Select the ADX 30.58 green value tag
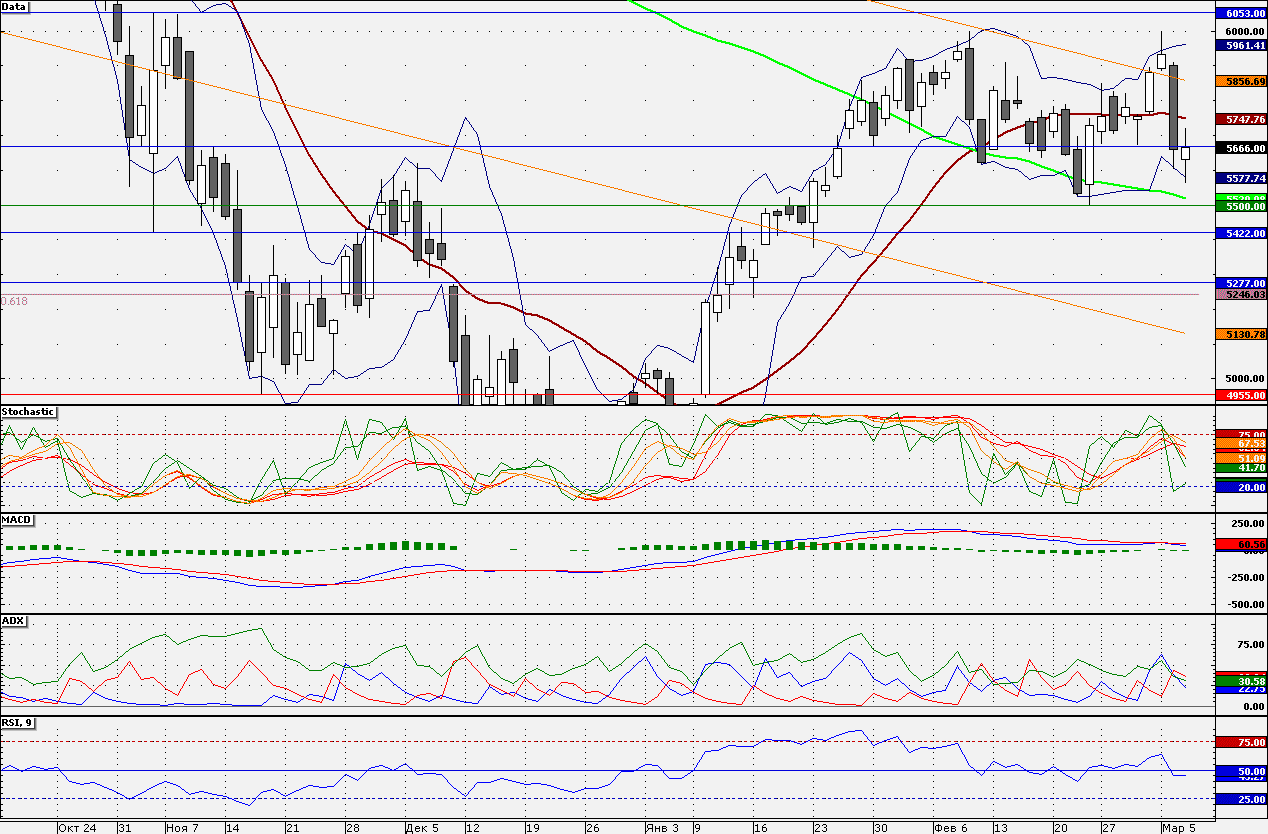 point(1241,680)
